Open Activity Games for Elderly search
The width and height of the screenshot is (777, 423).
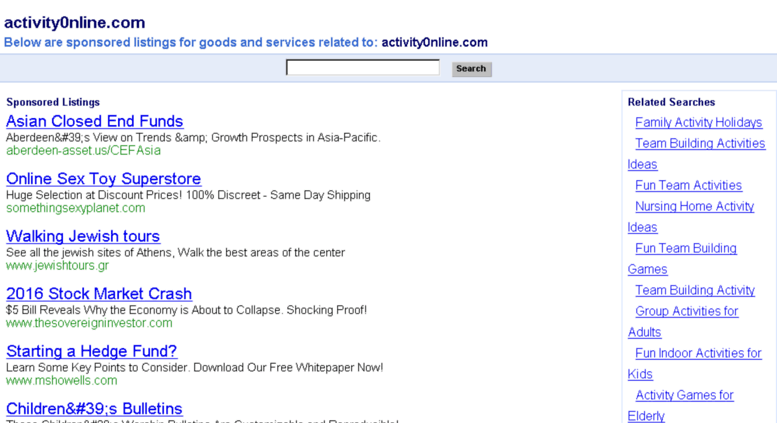684,396
